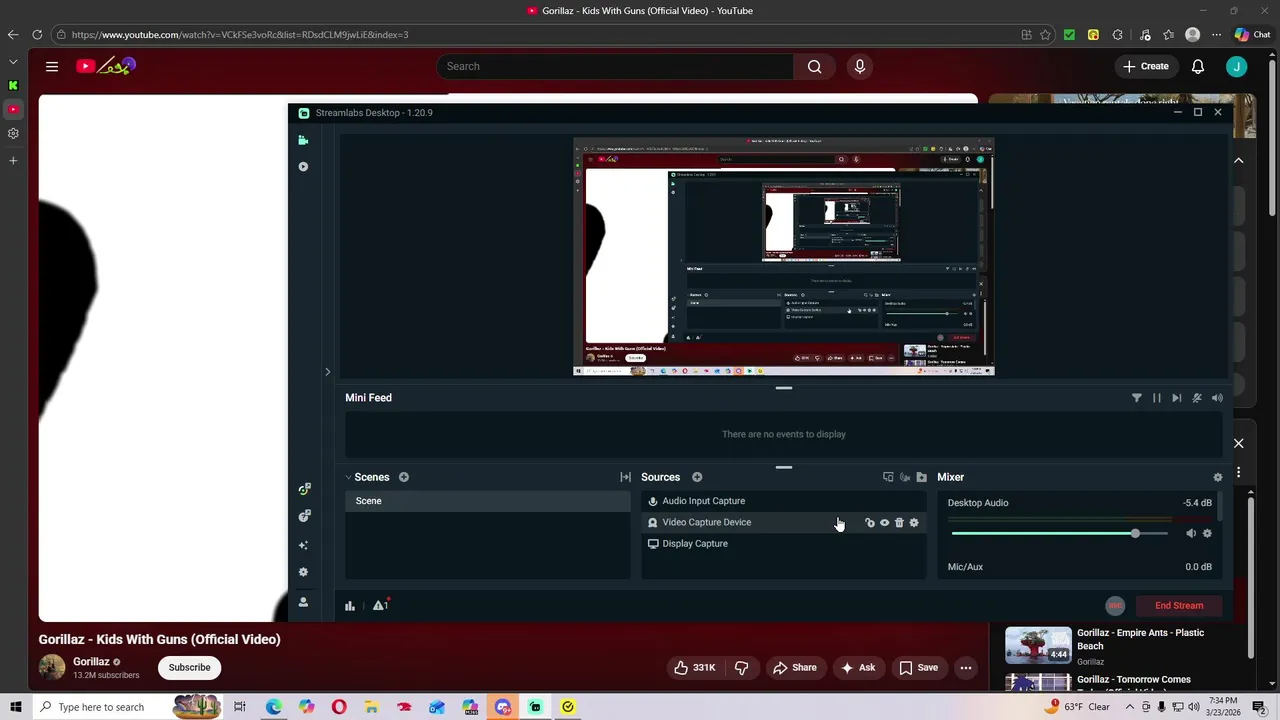Toggle studio mode icon in Sources header

[x=888, y=477]
